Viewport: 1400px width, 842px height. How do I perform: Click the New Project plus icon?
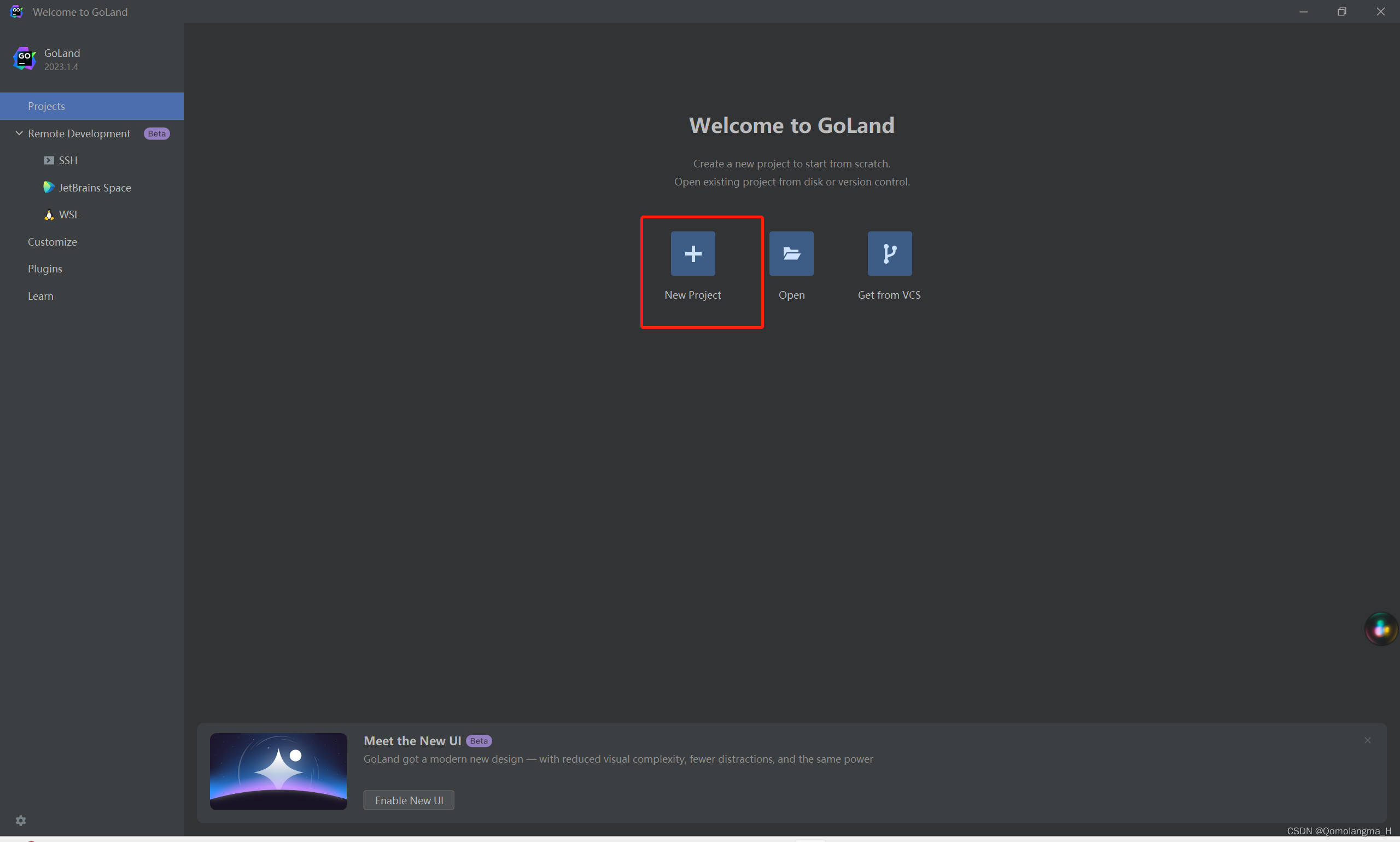[x=692, y=254]
